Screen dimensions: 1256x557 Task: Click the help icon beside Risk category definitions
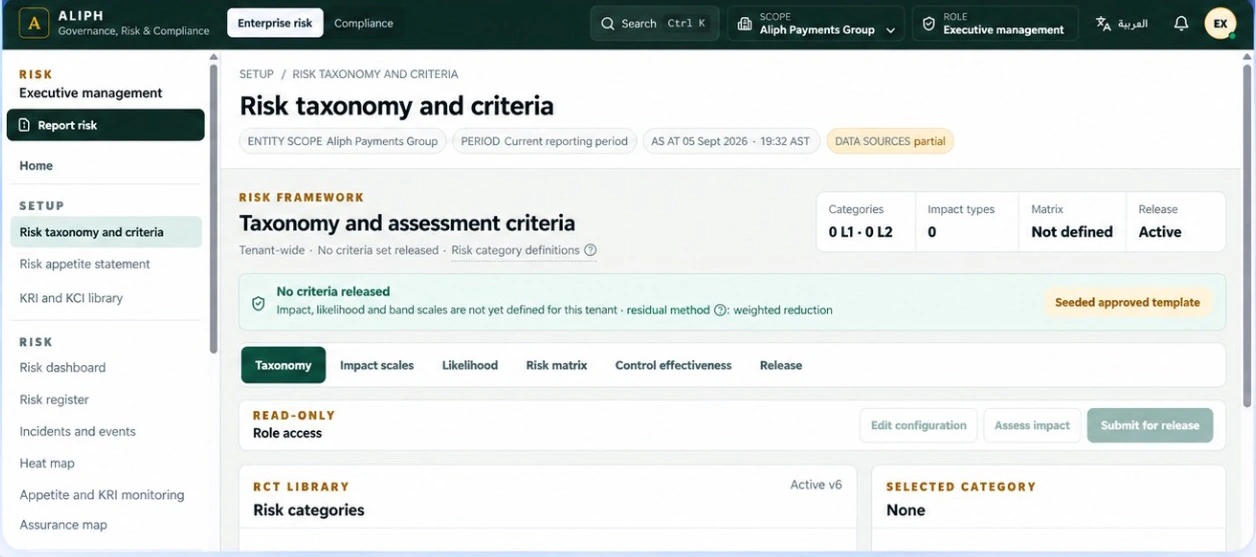pyautogui.click(x=590, y=250)
